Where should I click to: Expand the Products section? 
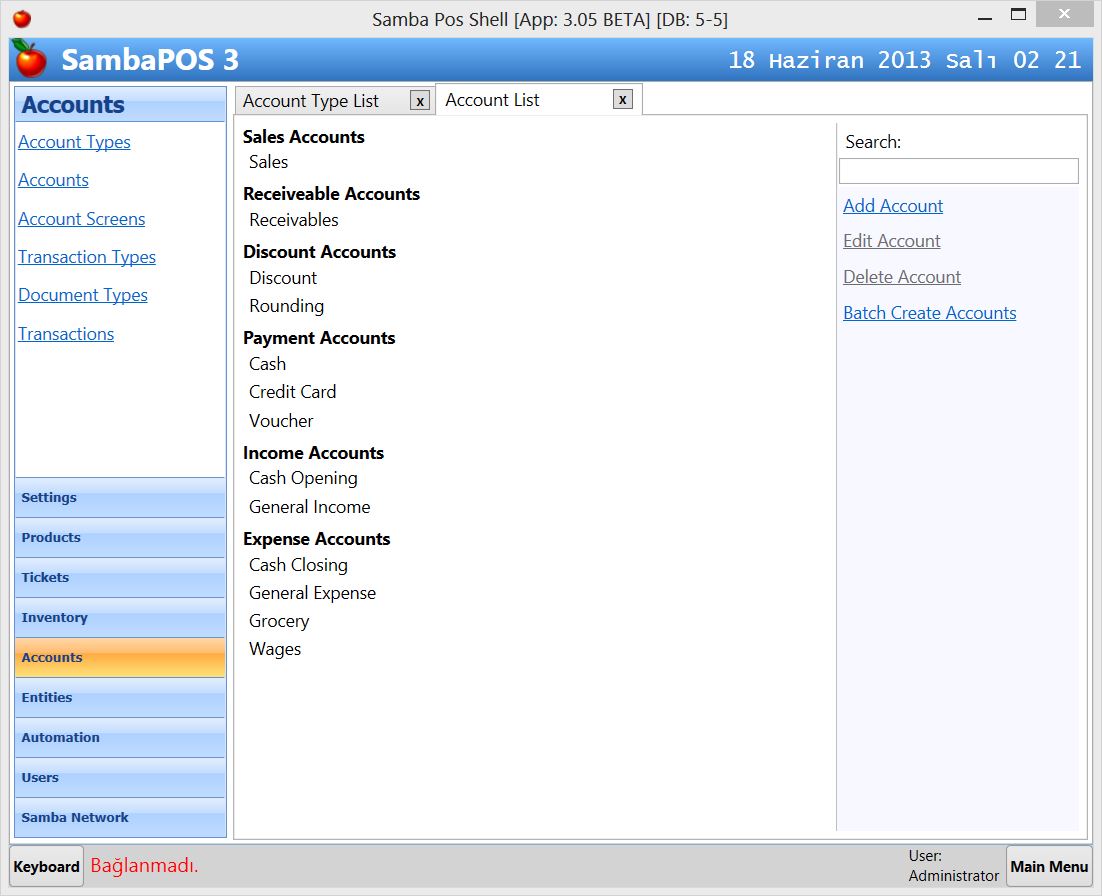tap(120, 537)
